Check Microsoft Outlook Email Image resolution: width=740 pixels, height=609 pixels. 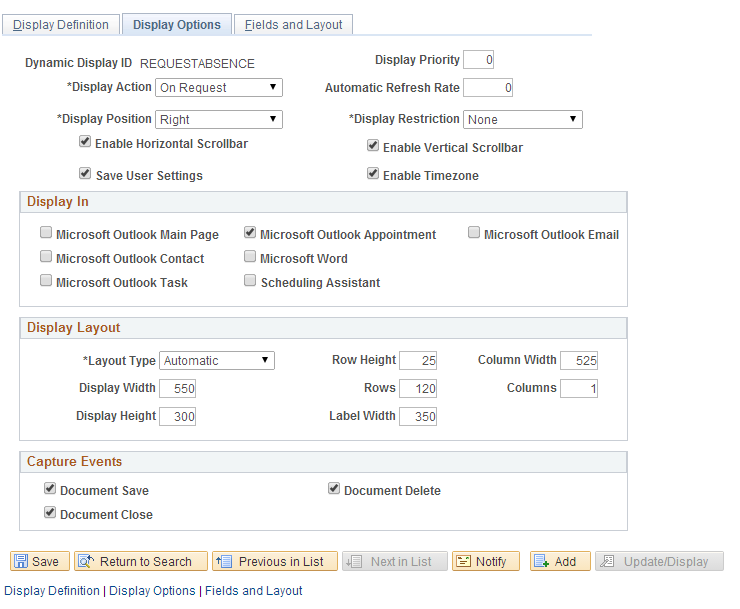point(474,232)
